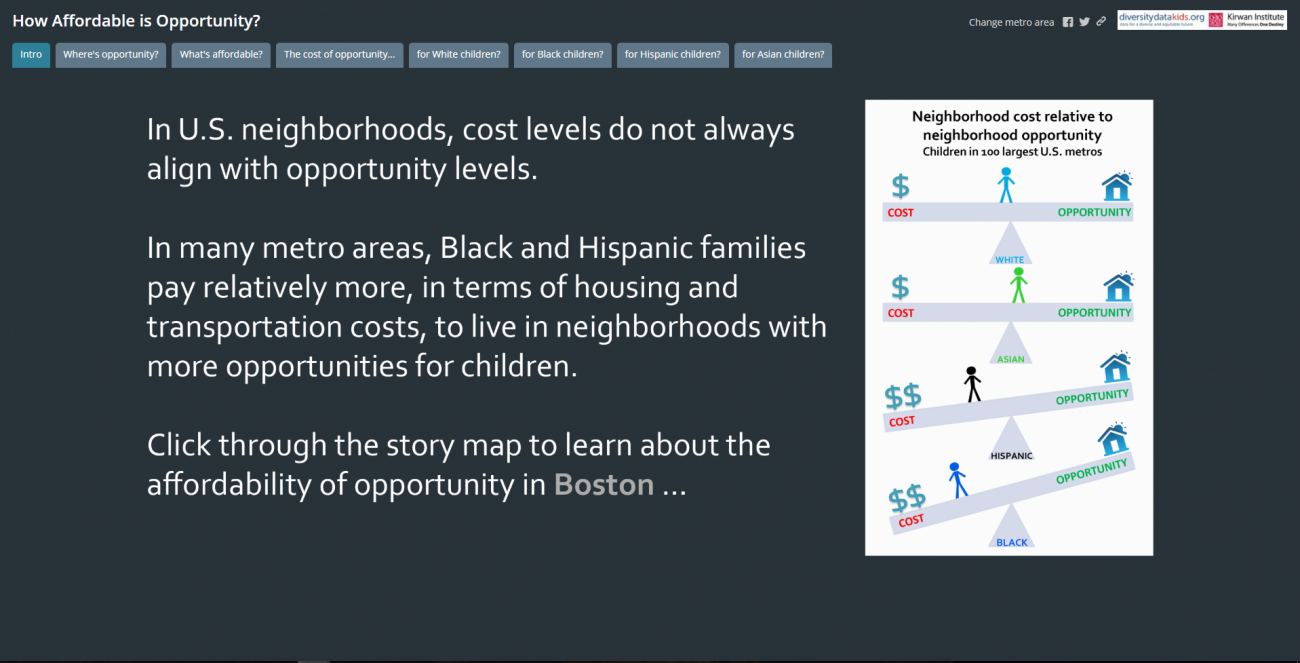This screenshot has width=1300, height=663.
Task: Open the Kirwan Institute logo link
Action: pyautogui.click(x=1247, y=20)
